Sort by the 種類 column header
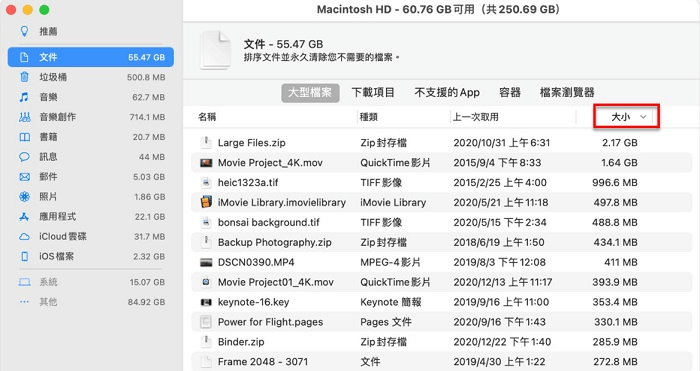 click(x=369, y=117)
